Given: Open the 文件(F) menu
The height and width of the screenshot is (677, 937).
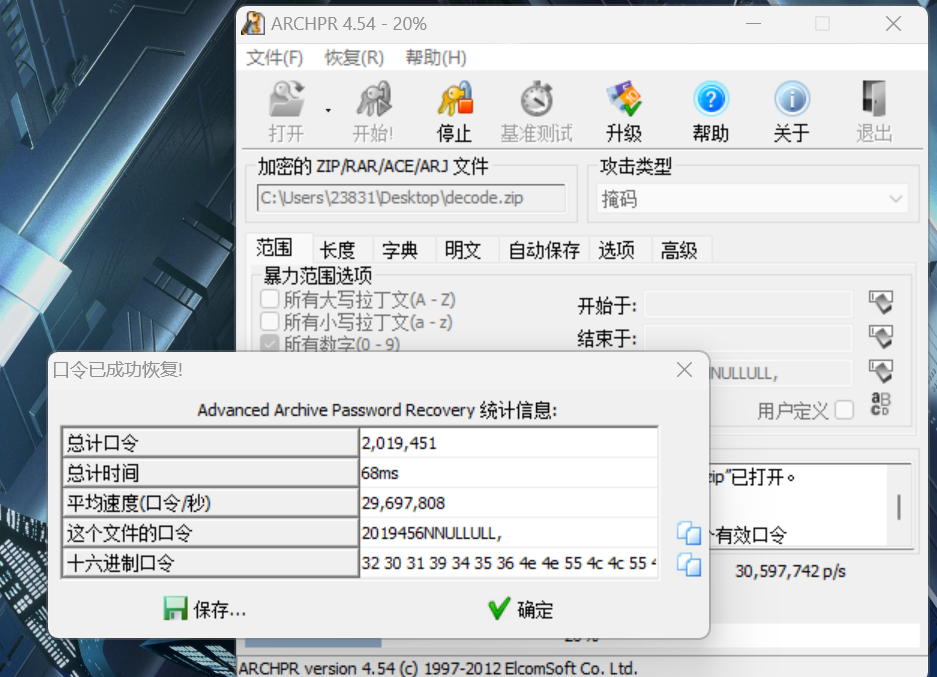Looking at the screenshot, I should [x=275, y=57].
